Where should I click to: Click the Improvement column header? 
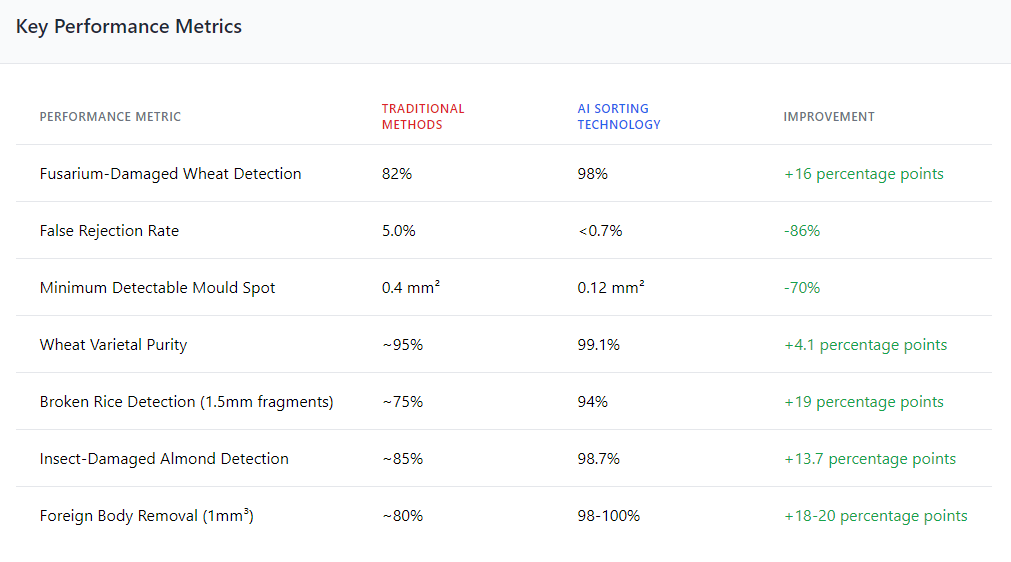[829, 117]
